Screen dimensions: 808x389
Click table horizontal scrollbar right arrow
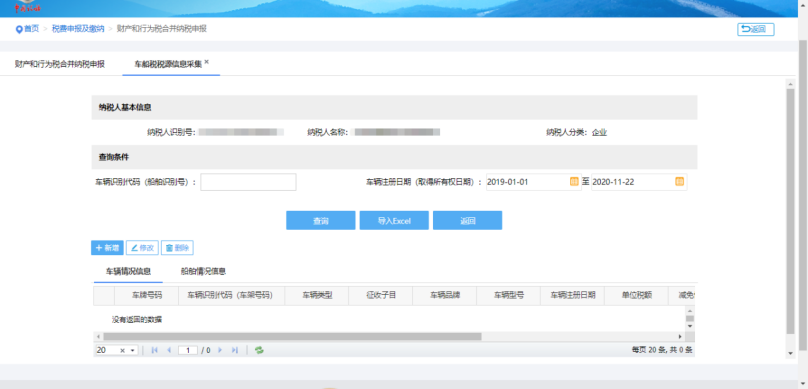click(x=680, y=336)
